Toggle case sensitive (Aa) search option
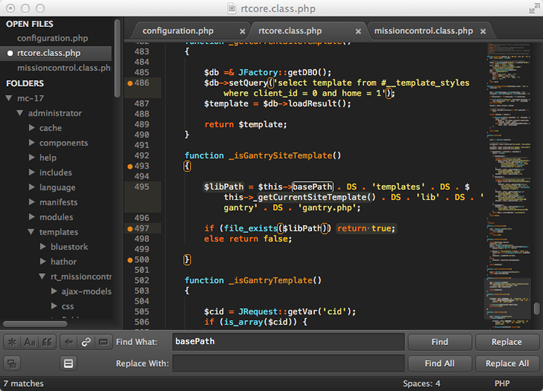Screen dimensions: 543x391 tap(29, 342)
